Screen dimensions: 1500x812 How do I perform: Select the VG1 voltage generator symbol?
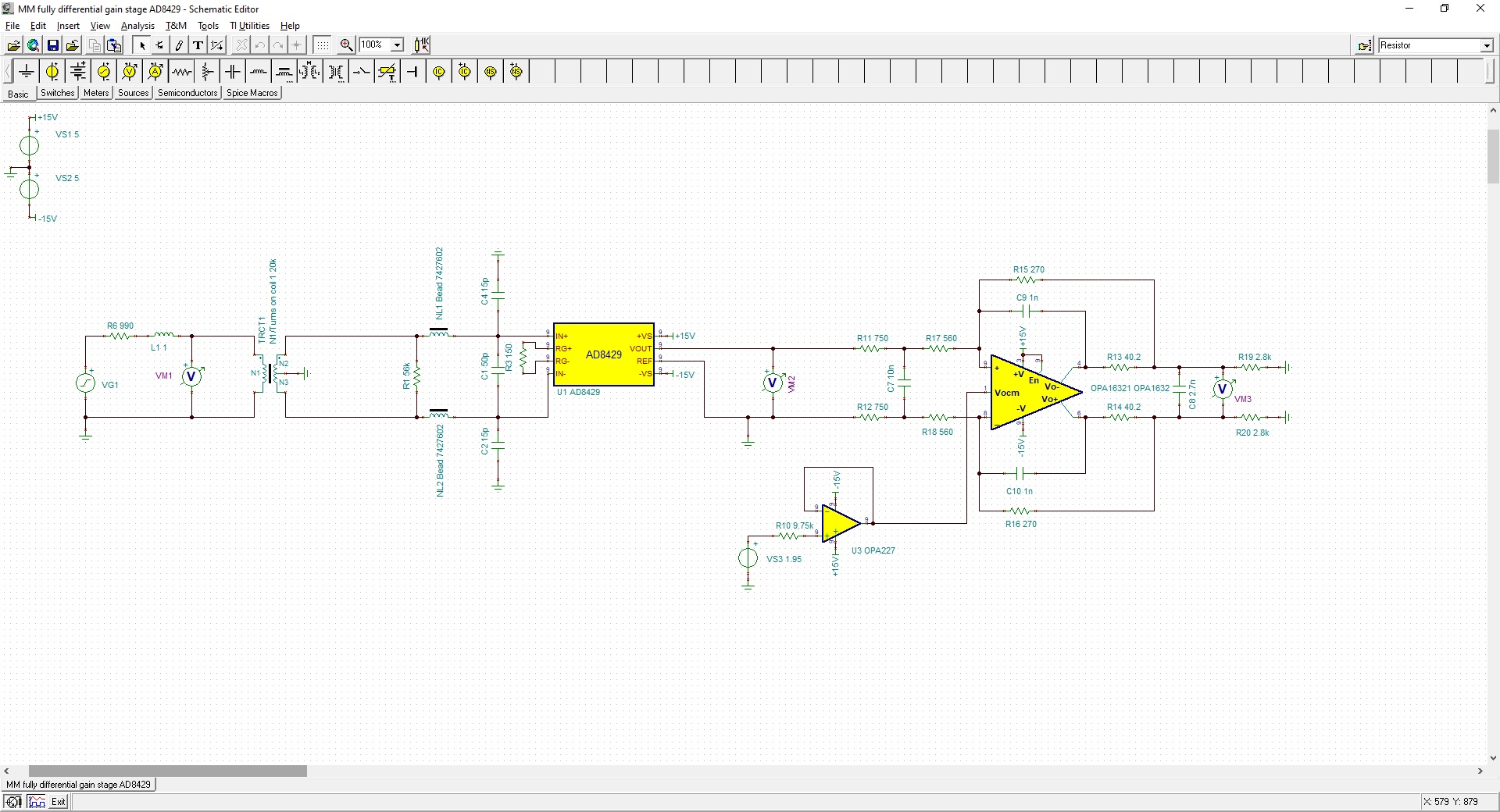coord(85,383)
